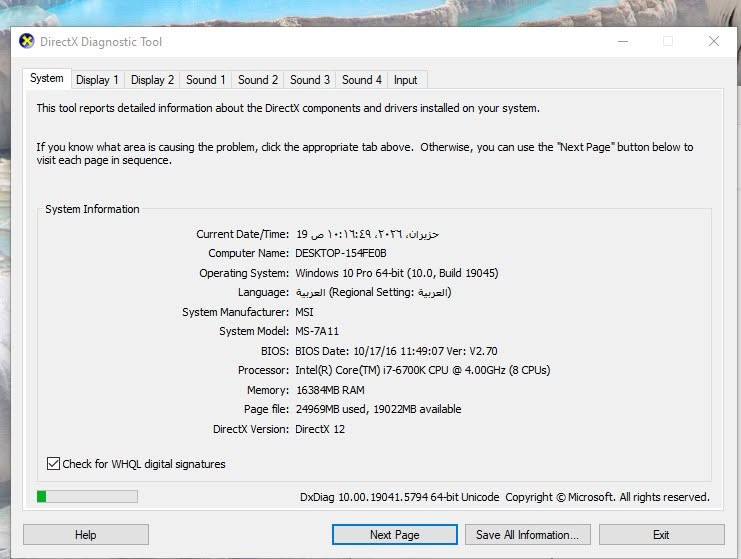The width and height of the screenshot is (741, 559).
Task: Click the System Manufacturer value MSI
Action: (304, 312)
